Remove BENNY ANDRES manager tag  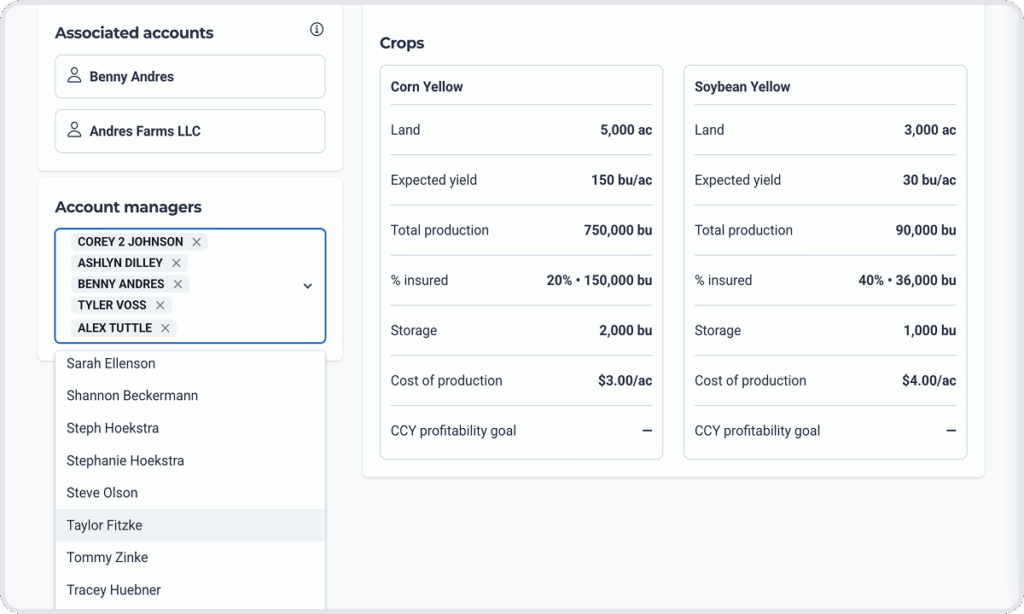click(x=178, y=284)
